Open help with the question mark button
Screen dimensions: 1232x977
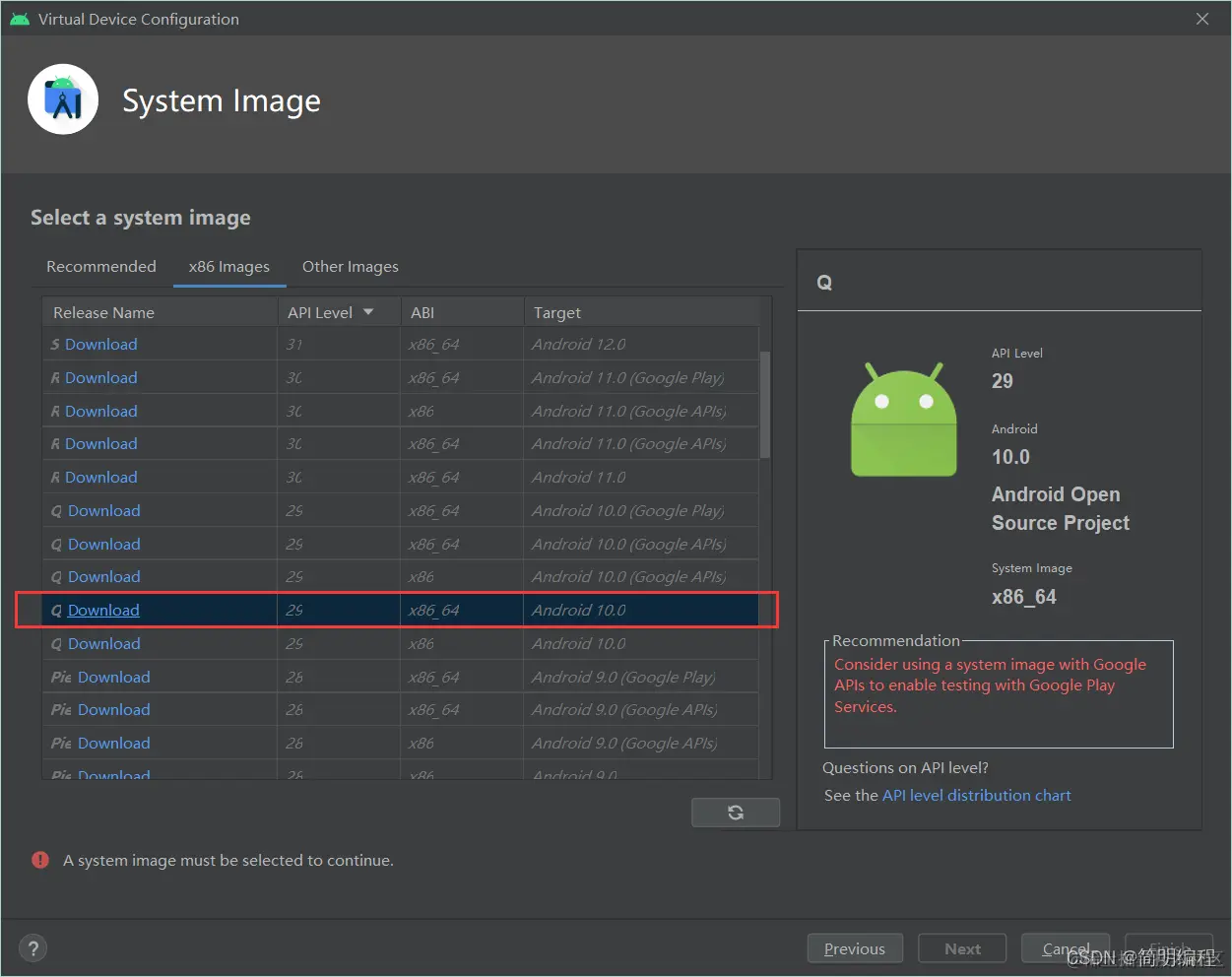pyautogui.click(x=33, y=948)
